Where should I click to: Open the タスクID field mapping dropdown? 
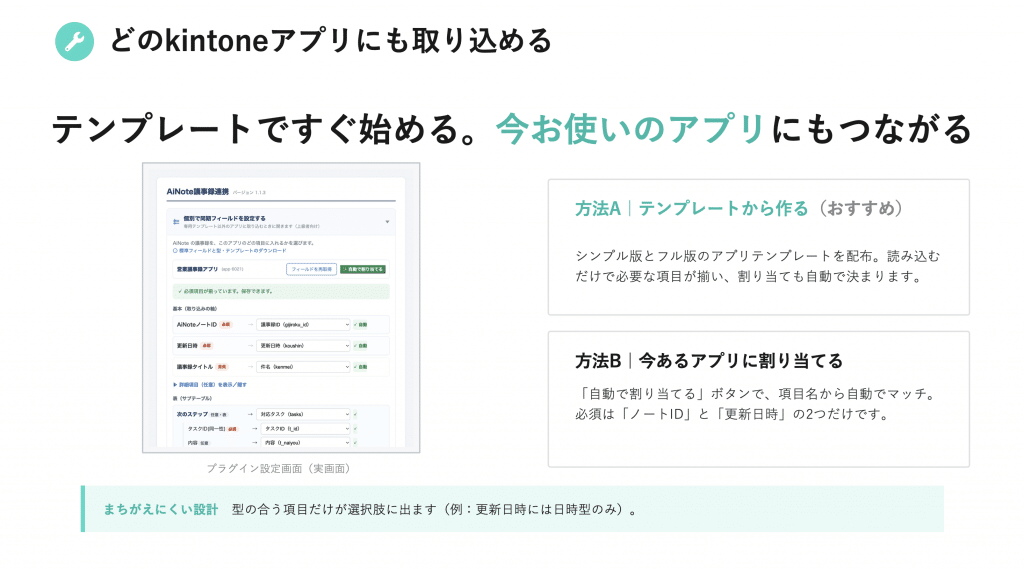pos(306,429)
